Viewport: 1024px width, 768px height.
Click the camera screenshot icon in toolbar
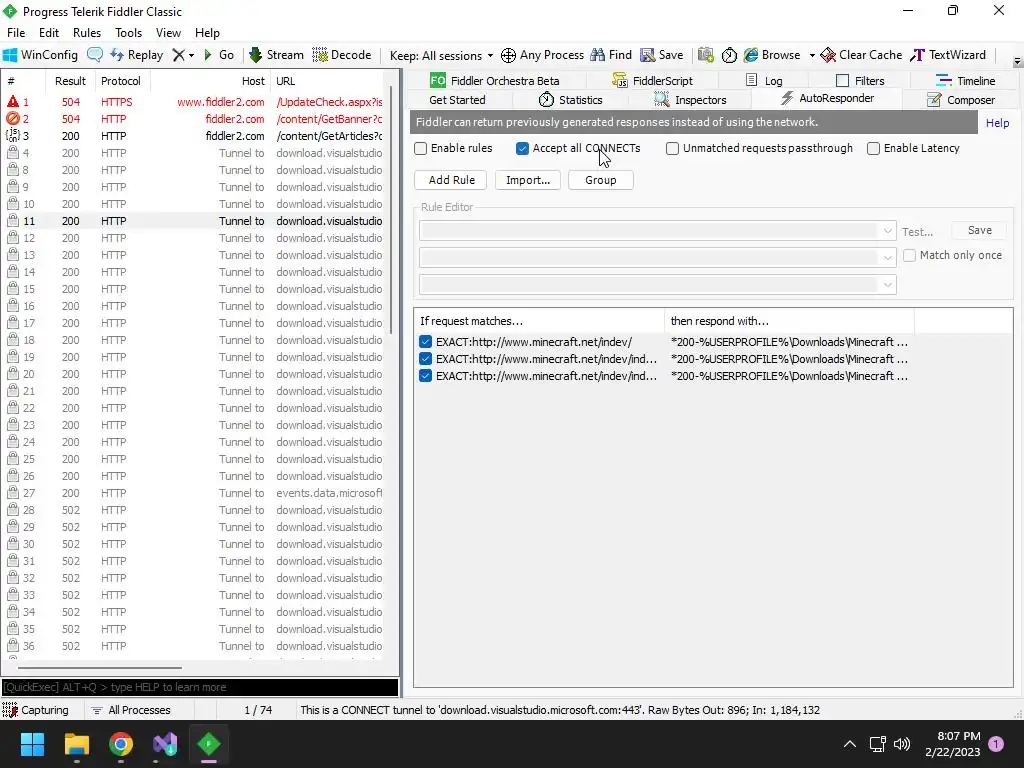[705, 55]
